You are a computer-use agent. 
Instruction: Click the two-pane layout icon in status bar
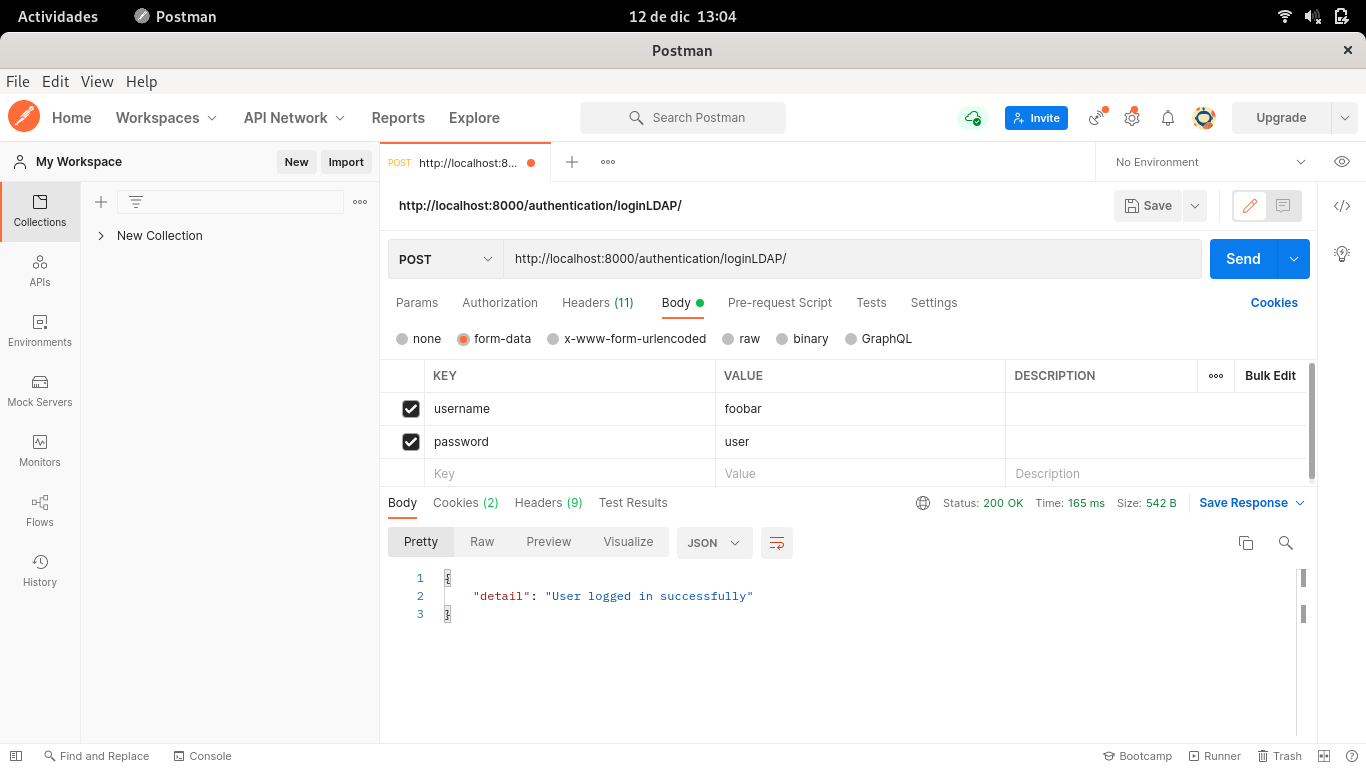[x=1324, y=756]
